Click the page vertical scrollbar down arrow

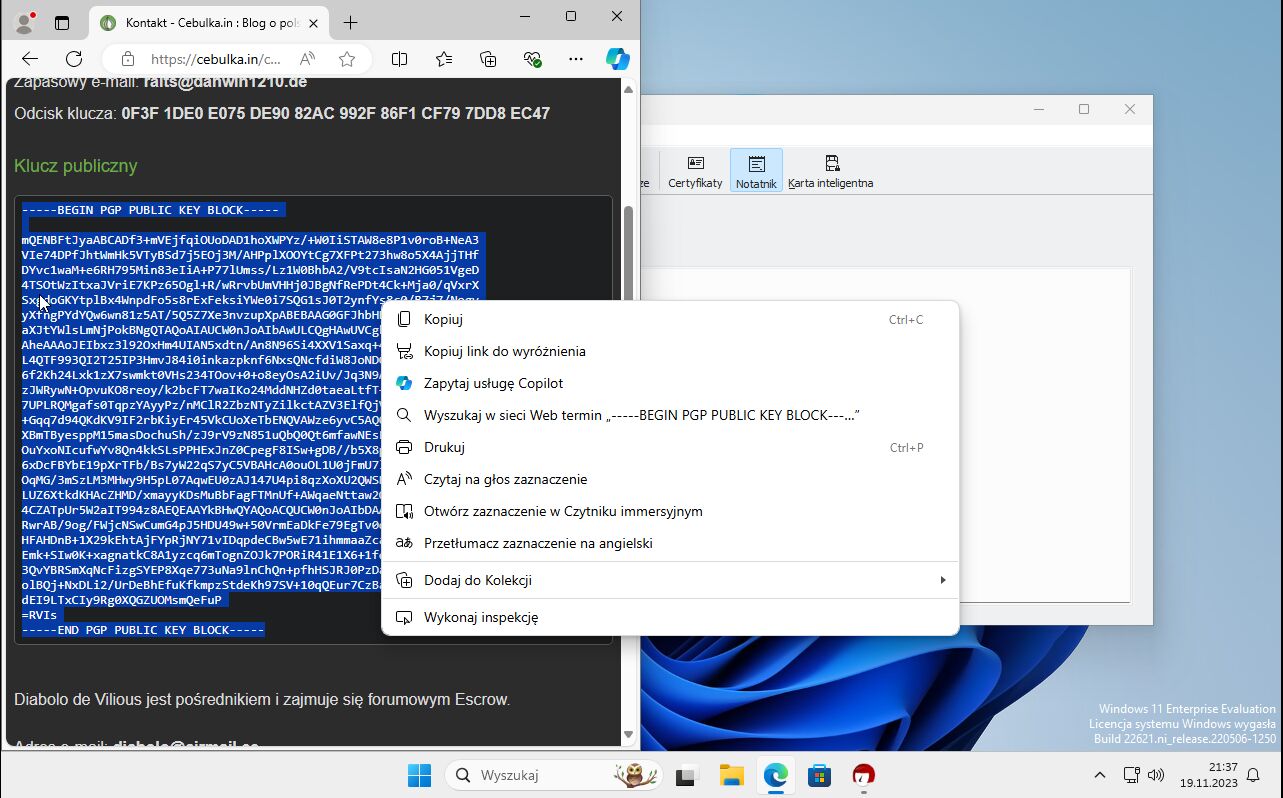(x=628, y=735)
